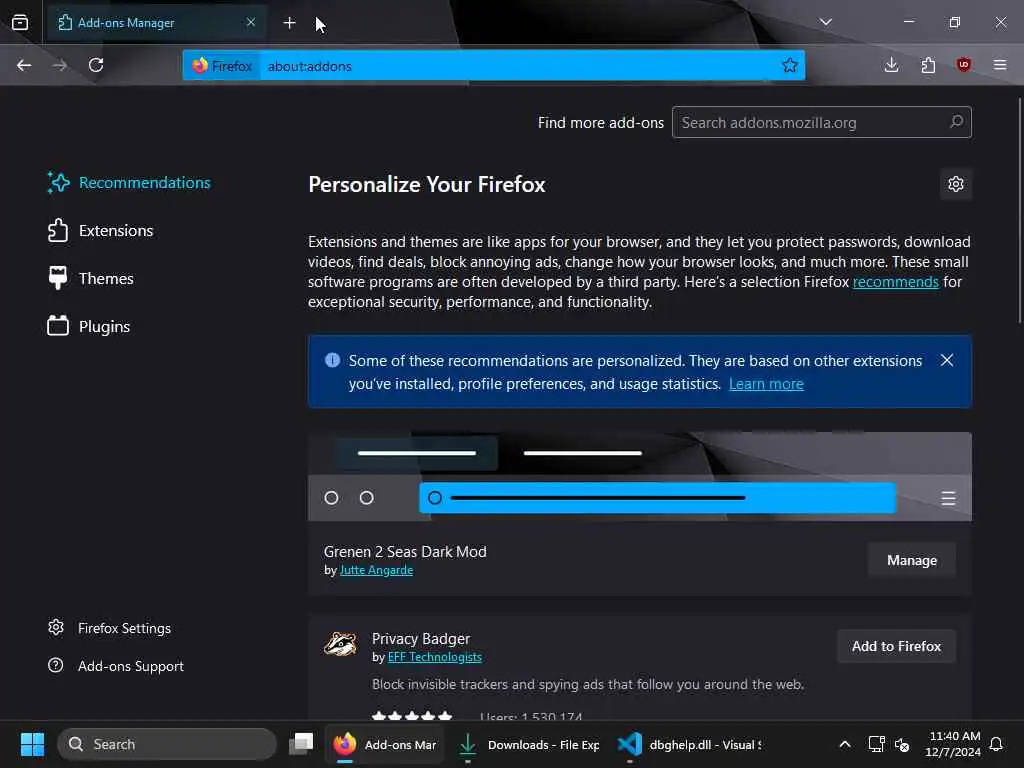This screenshot has width=1024, height=768.
Task: Add Privacy Badger to Firefox
Action: click(x=896, y=646)
